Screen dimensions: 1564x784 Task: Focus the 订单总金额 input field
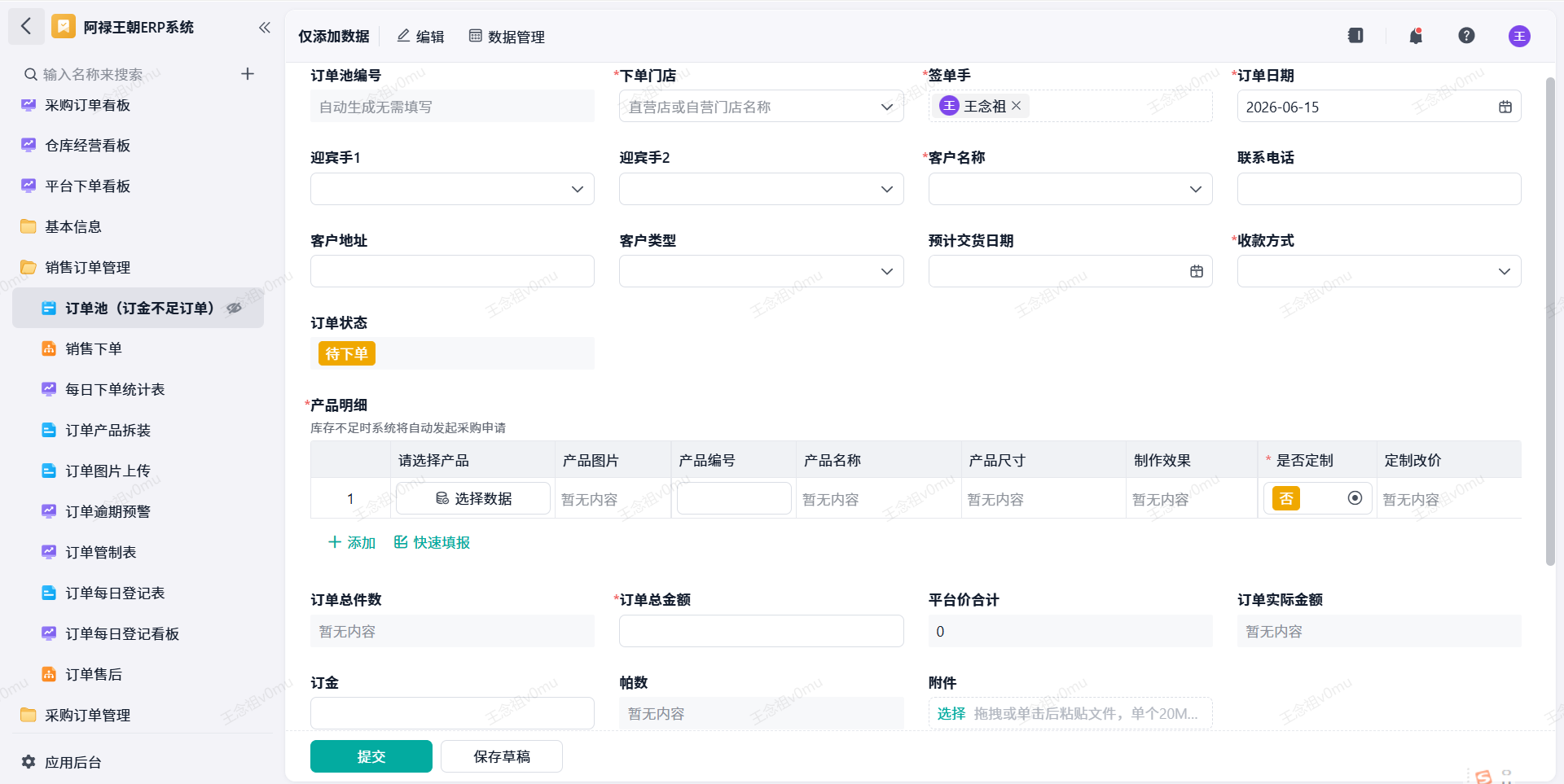[x=761, y=631]
